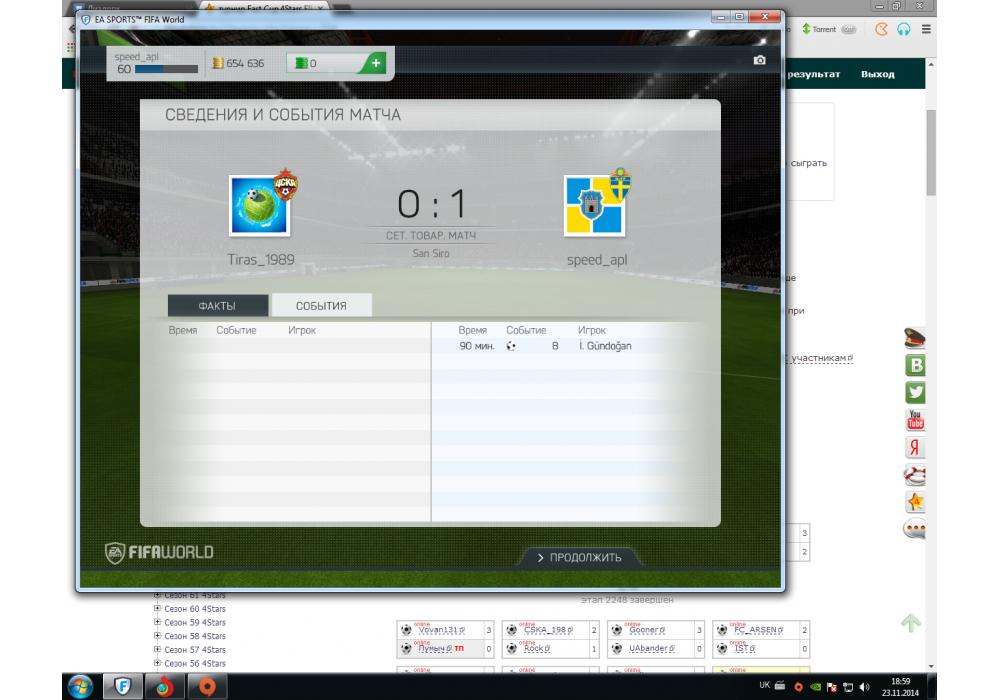Click the Tiras_1989 club crest image
This screenshot has height=700, width=1000.
[x=260, y=205]
